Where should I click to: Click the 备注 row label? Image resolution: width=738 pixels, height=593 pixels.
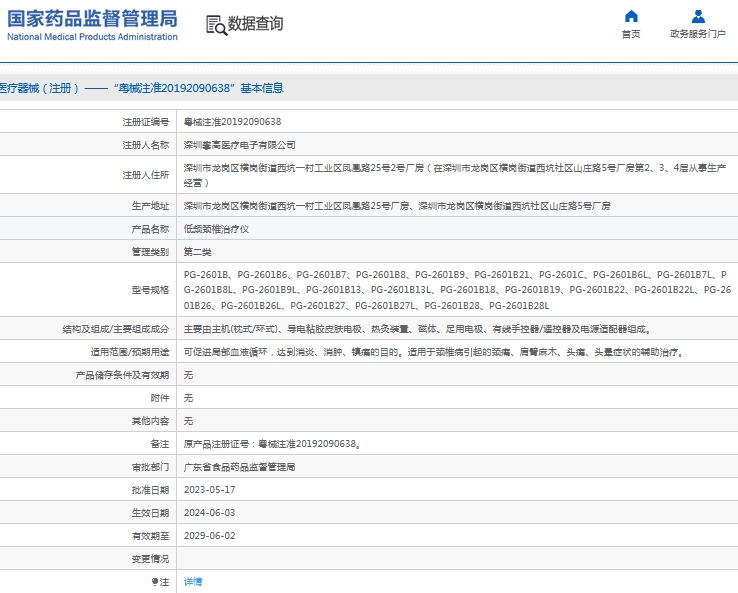point(160,444)
